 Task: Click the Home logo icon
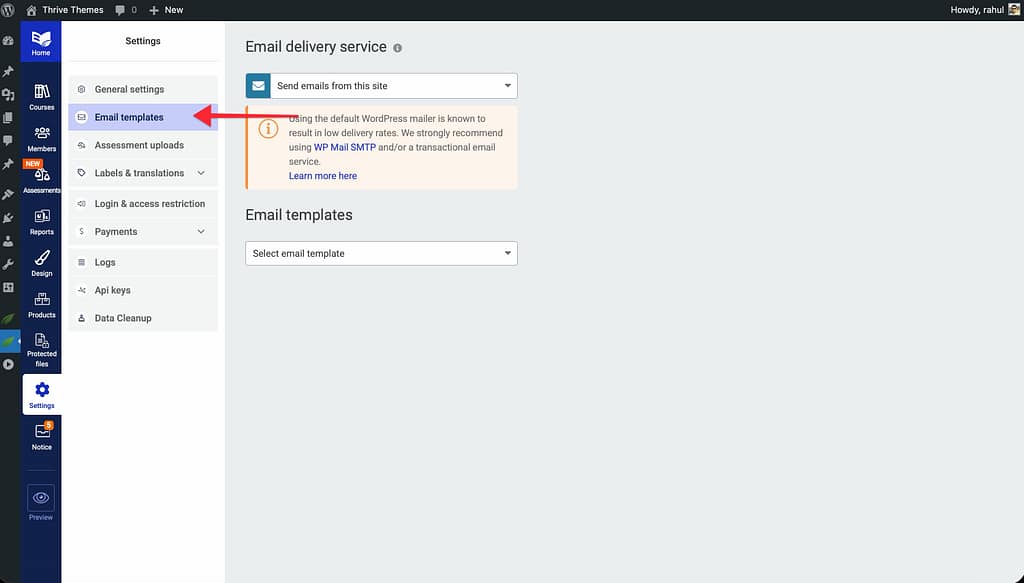(41, 42)
